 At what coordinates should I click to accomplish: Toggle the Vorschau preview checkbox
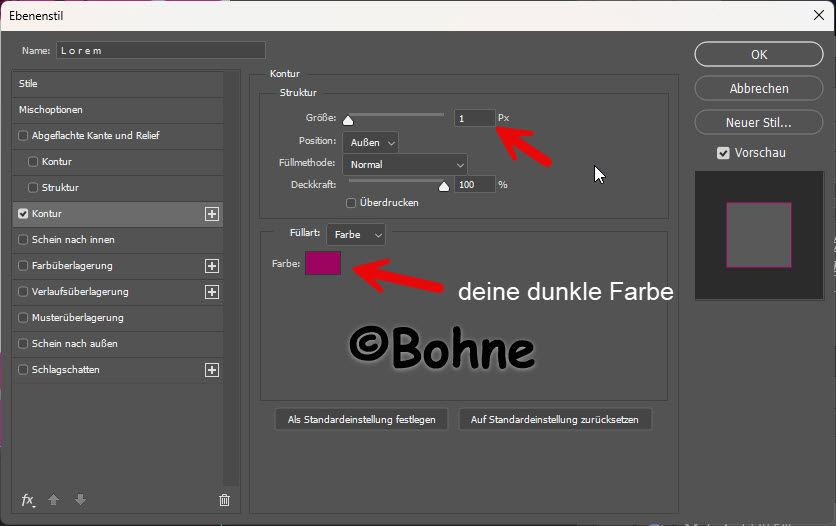(x=723, y=153)
